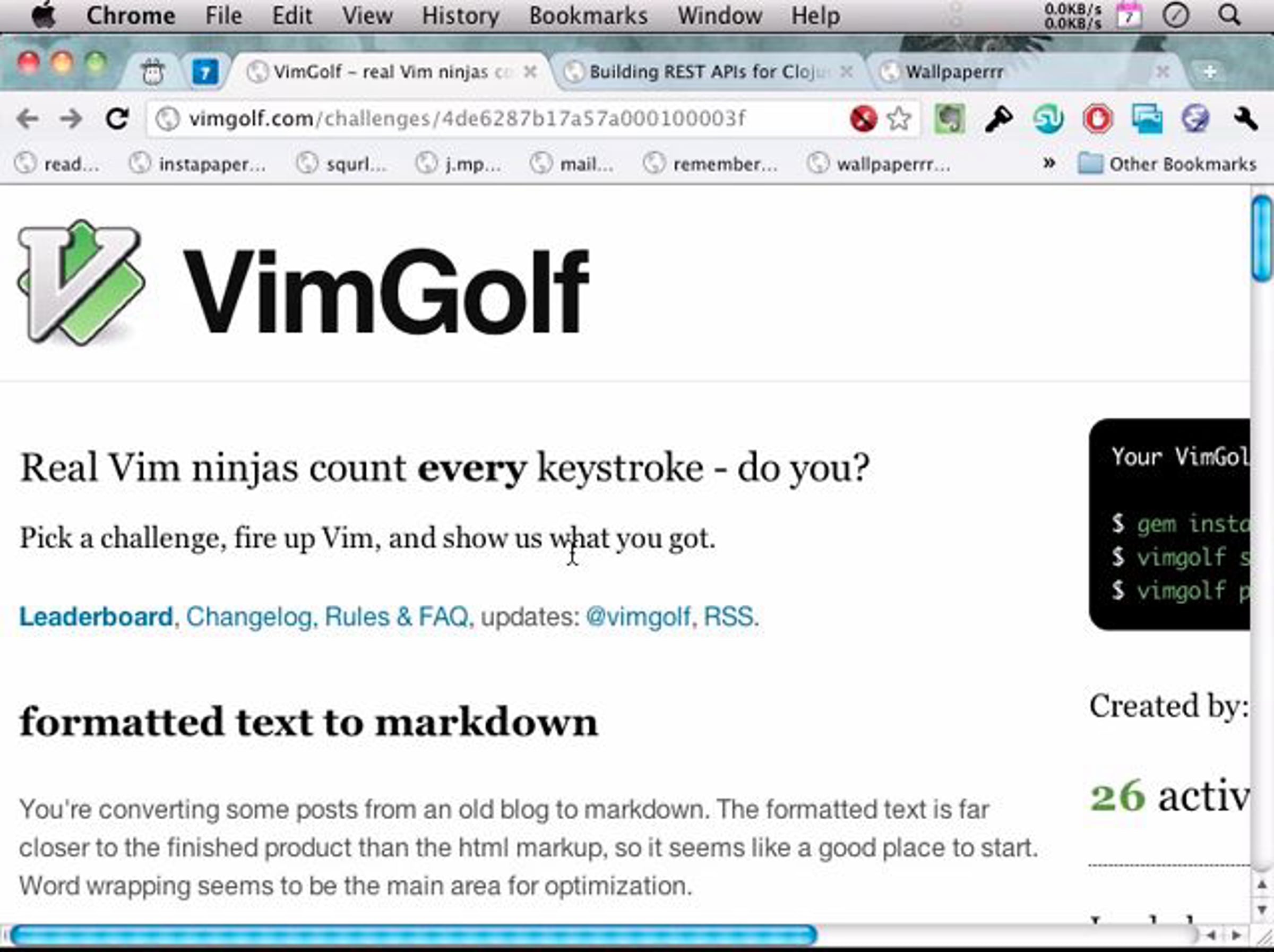Click the purple globe extension icon
Viewport: 1274px width, 952px height.
pyautogui.click(x=1195, y=118)
